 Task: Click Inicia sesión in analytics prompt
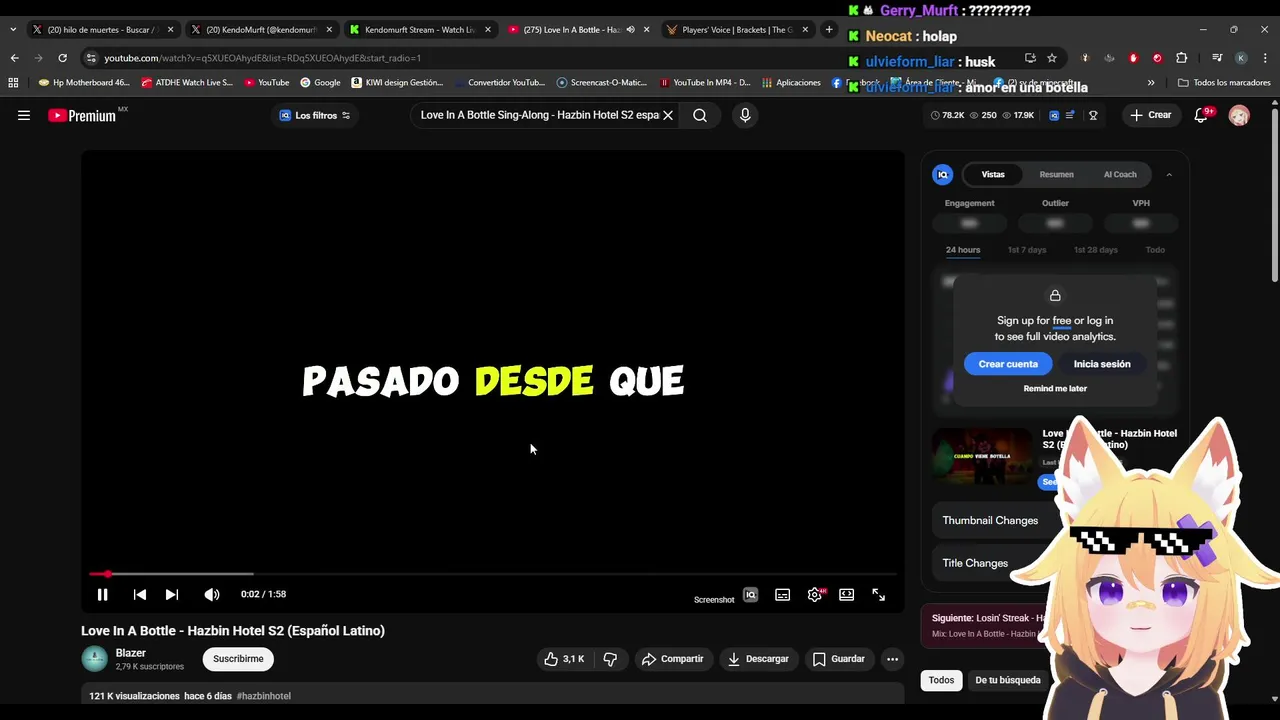tap(1102, 364)
